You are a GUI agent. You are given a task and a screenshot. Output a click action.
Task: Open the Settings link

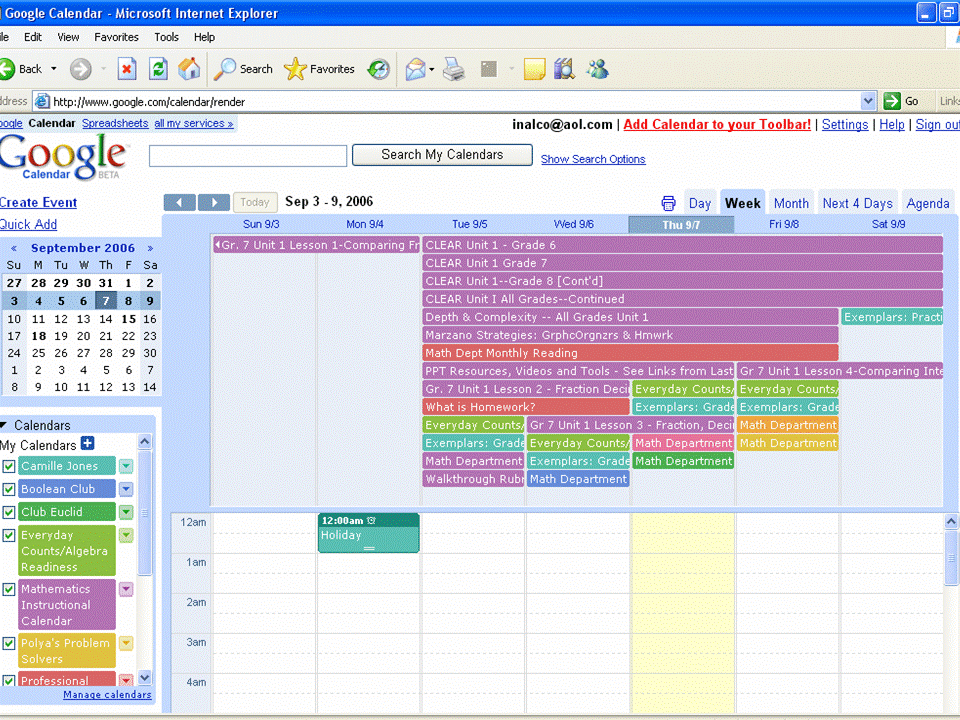(845, 125)
